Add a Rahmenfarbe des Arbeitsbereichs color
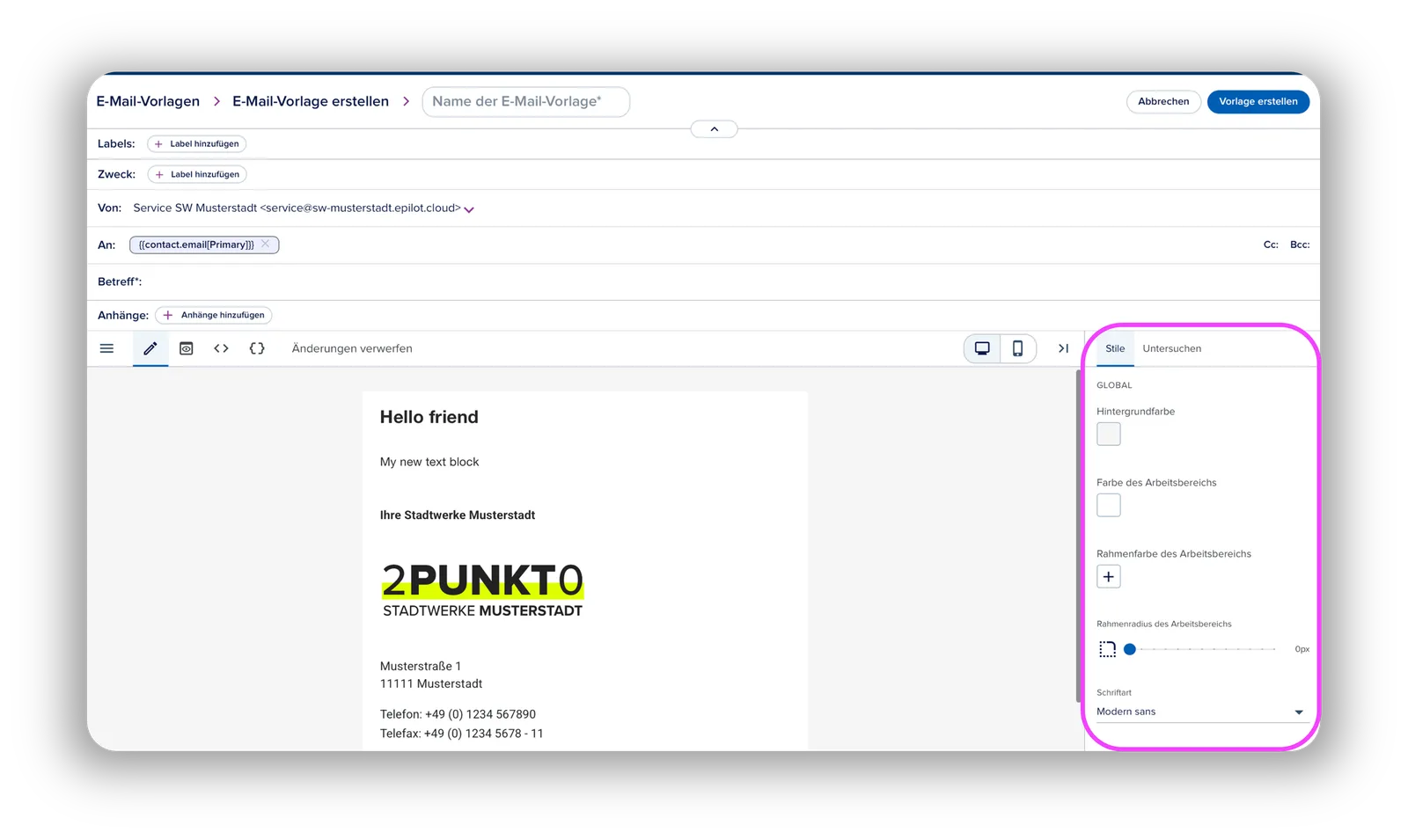Image resolution: width=1408 pixels, height=840 pixels. coord(1109,577)
